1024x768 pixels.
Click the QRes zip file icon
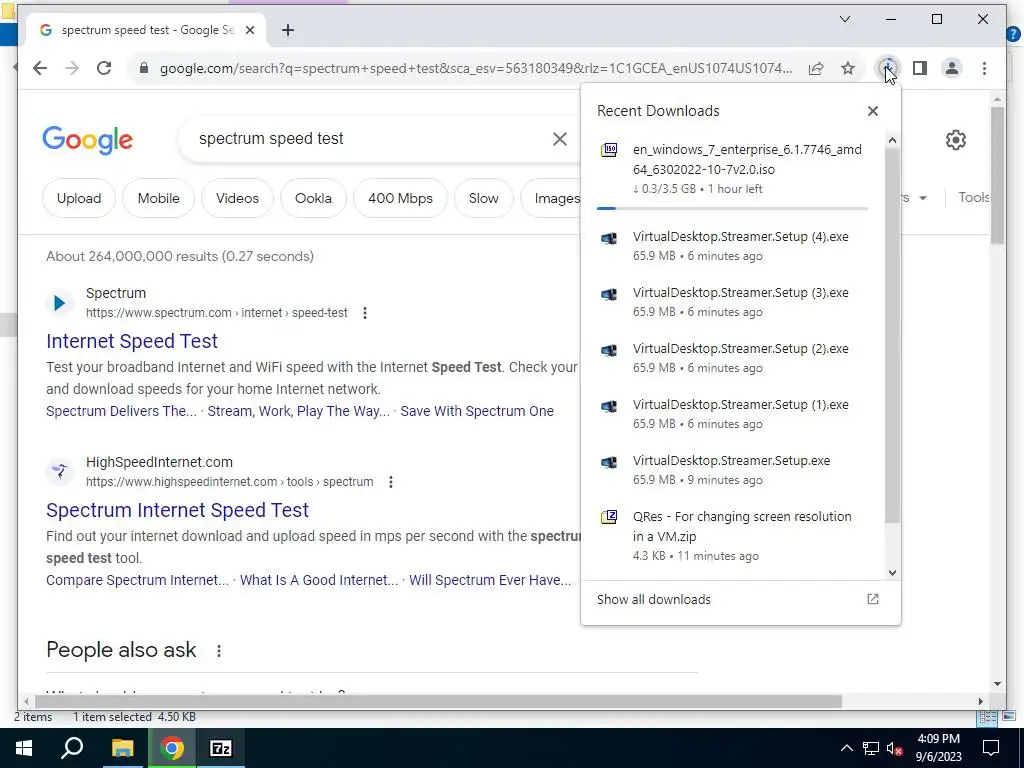tap(609, 517)
